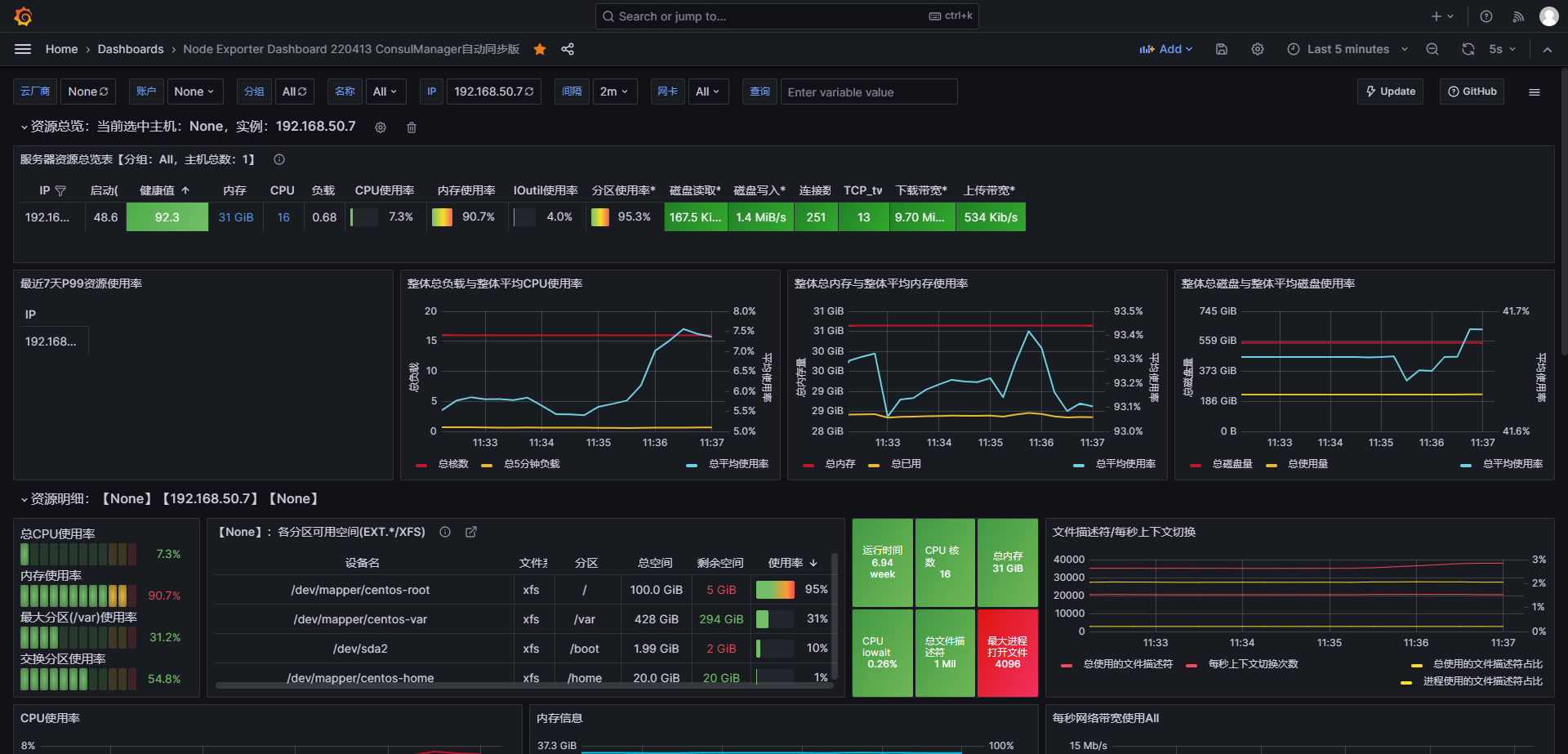Open the share dashboard icon

pyautogui.click(x=568, y=49)
